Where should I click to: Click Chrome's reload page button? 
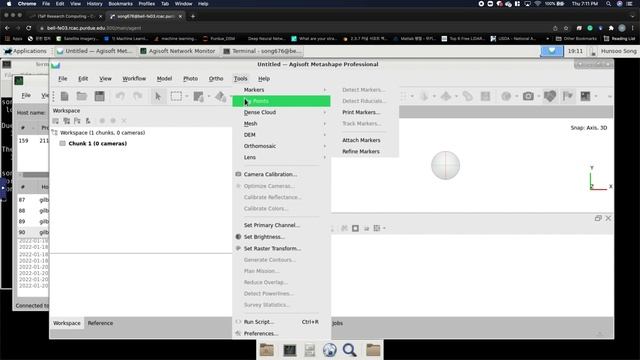coord(29,28)
